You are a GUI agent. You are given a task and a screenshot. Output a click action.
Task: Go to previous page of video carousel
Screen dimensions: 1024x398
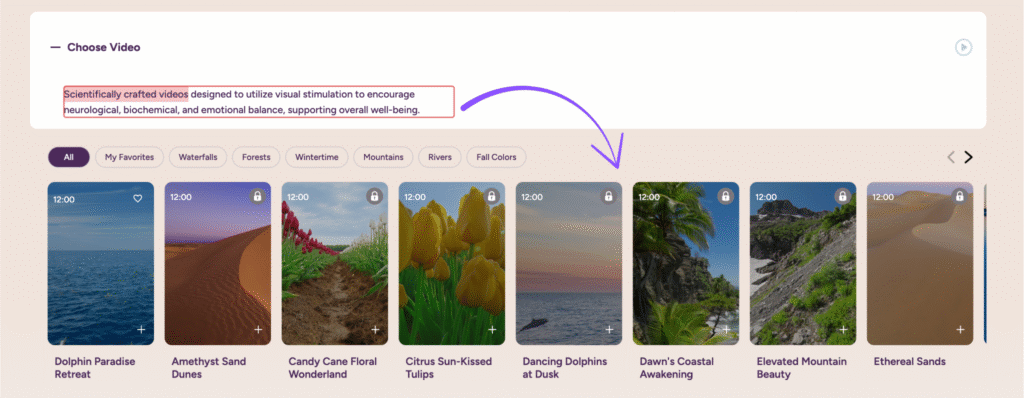point(951,157)
